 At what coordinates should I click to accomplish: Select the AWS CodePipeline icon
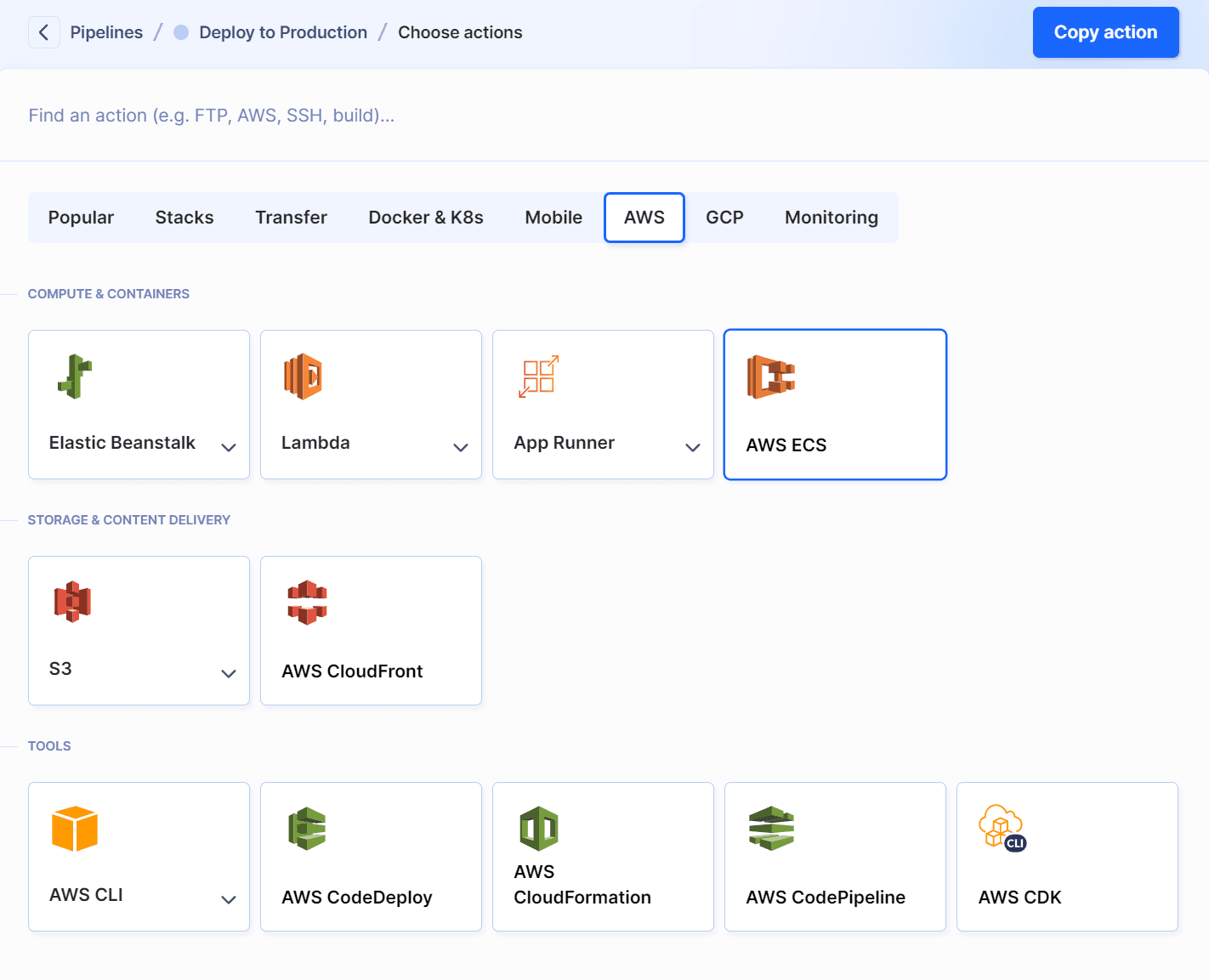[x=770, y=829]
